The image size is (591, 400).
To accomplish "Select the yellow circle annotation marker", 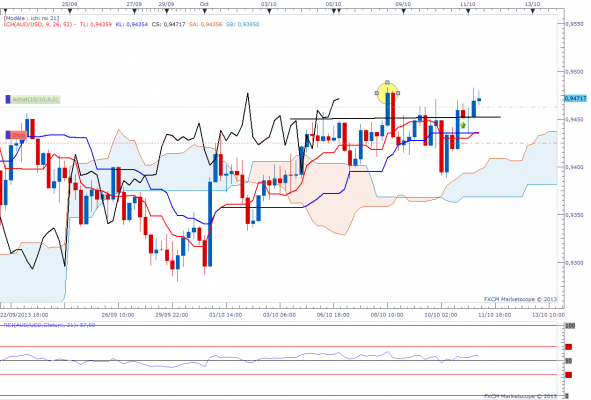I will 387,94.
